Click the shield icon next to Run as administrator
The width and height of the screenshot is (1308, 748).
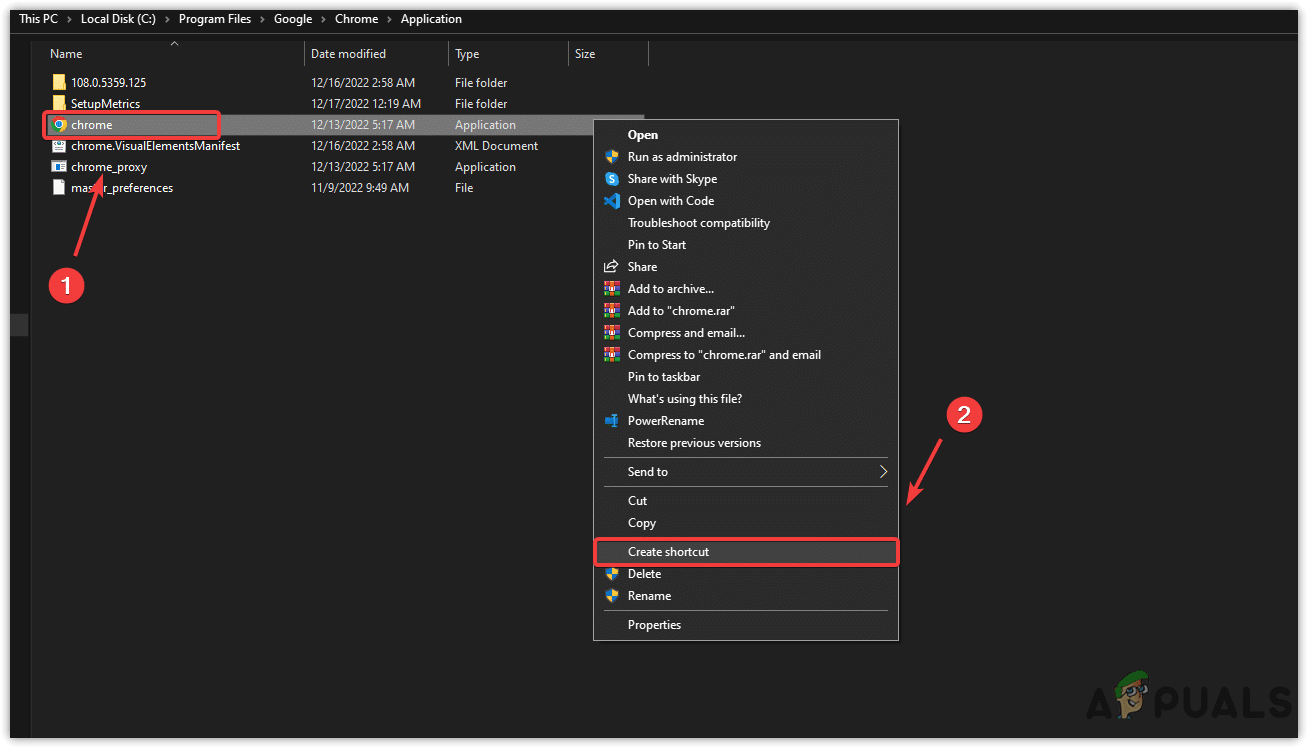coord(612,157)
